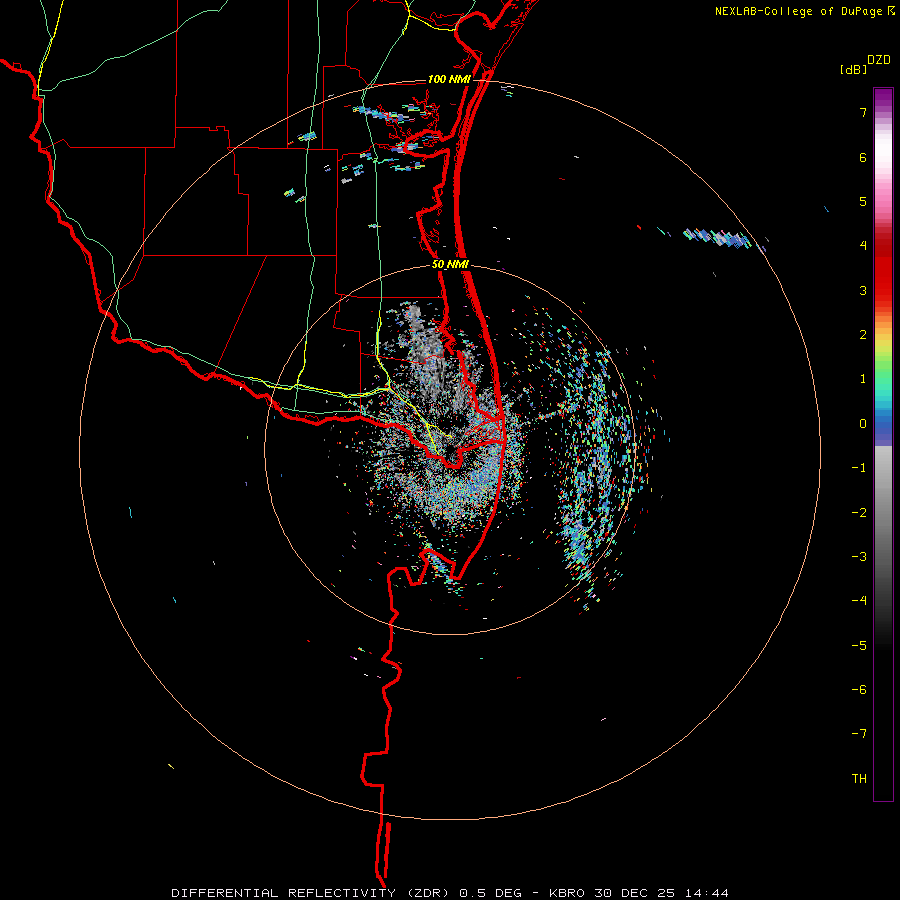Viewport: 900px width, 900px height.
Task: Click the 30 DEC 25 date in the caption
Action: [635, 893]
